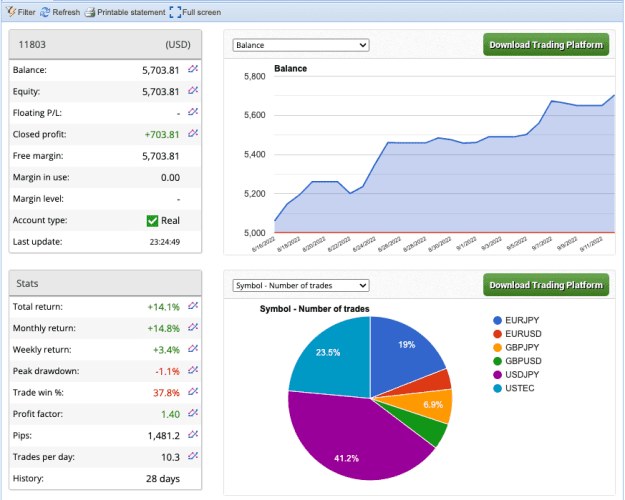The image size is (625, 500).
Task: Click trade win value 37.8%
Action: (x=166, y=393)
